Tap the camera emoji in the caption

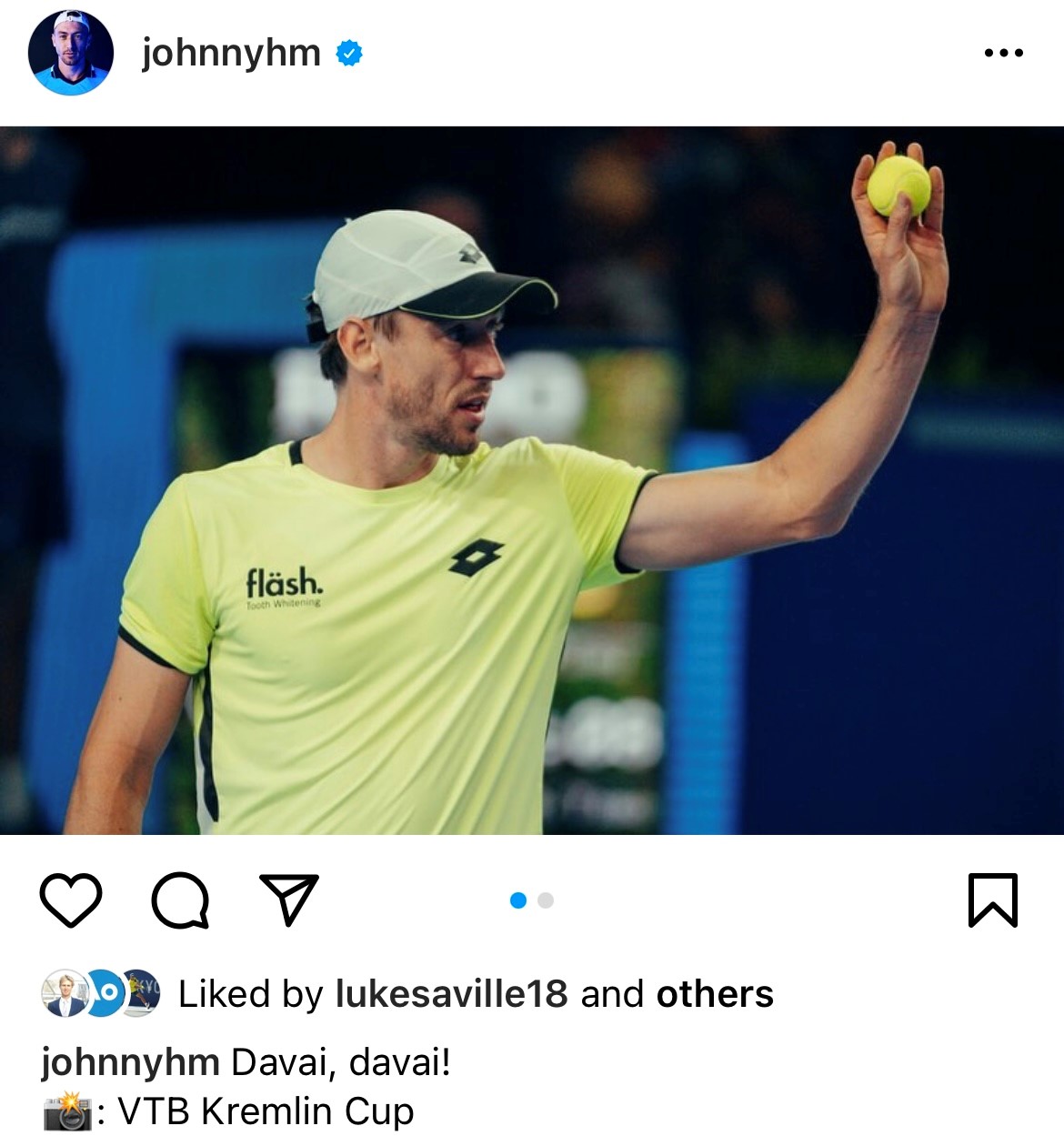coord(66,1112)
